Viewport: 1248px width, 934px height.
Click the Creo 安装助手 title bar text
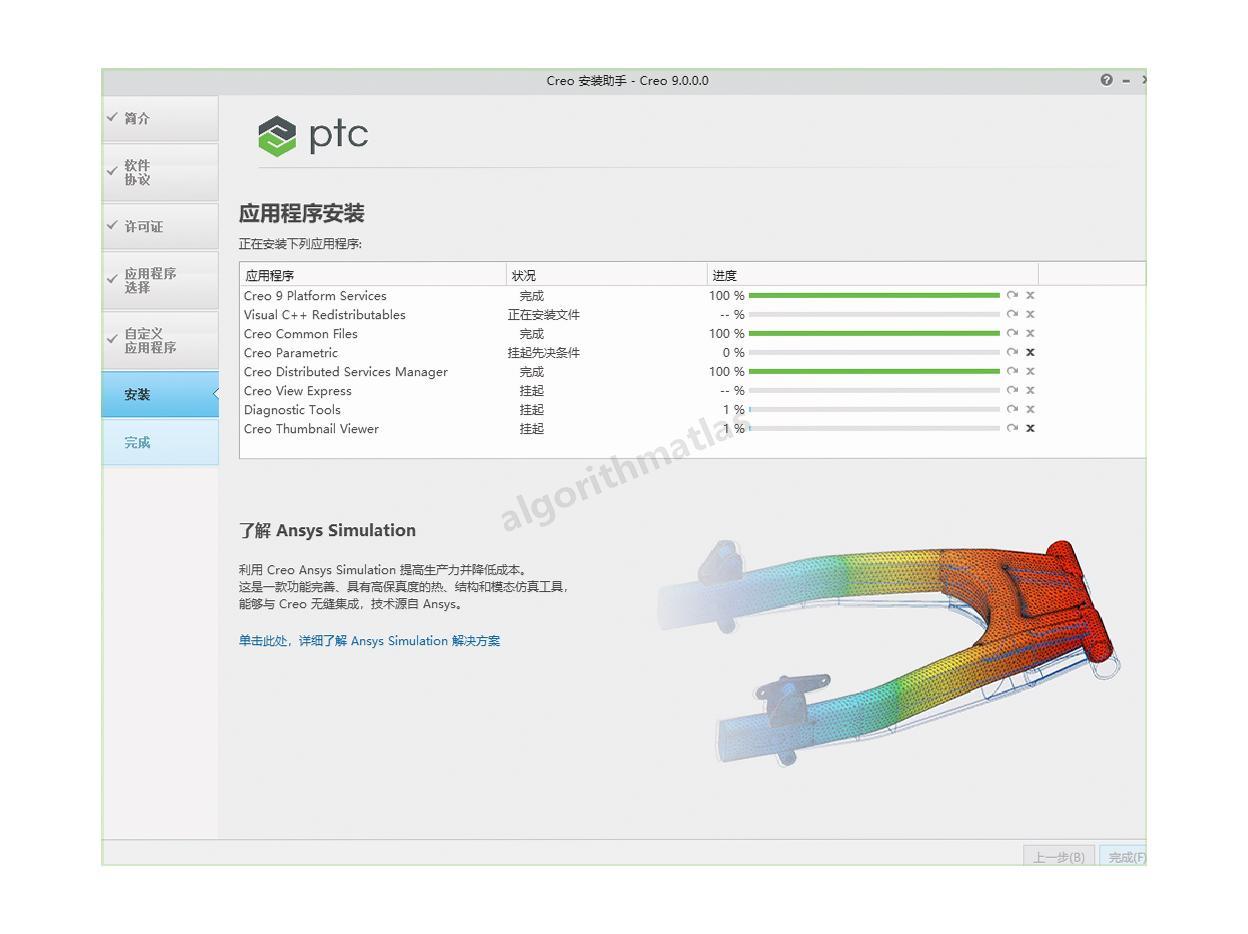(x=627, y=81)
